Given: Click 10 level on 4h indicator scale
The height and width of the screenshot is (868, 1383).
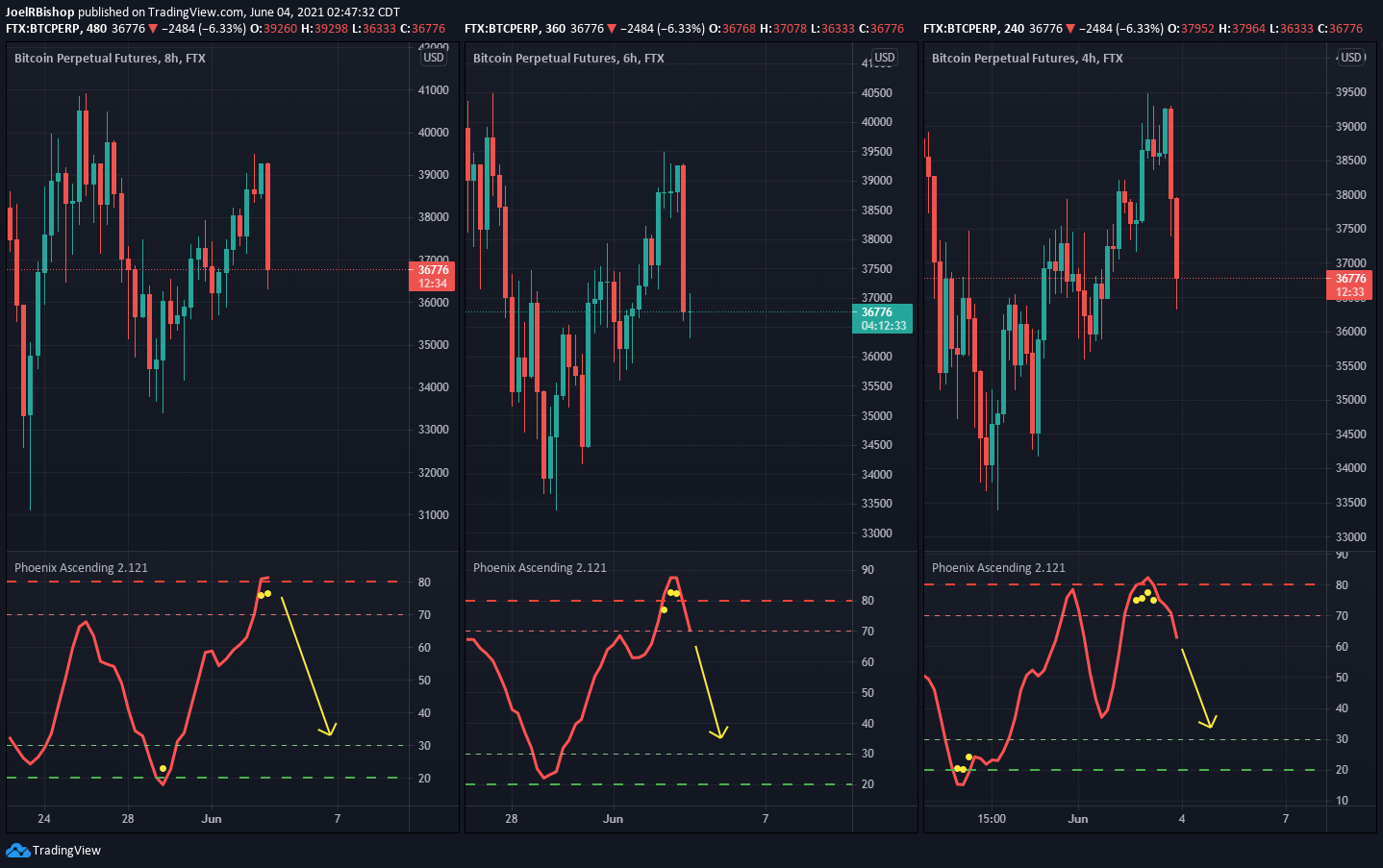Looking at the screenshot, I should pos(1342,801).
